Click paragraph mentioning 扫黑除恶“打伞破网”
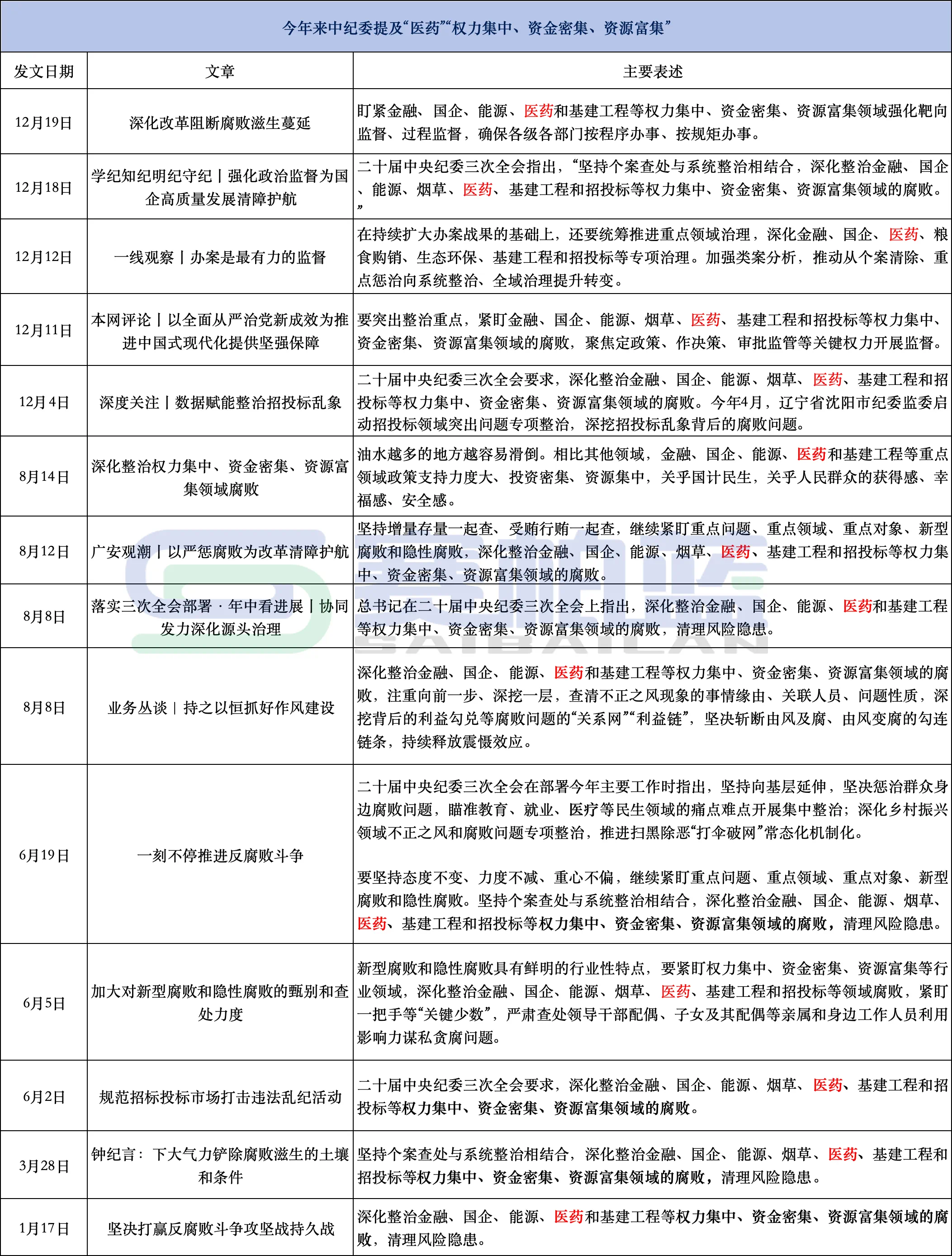The image size is (952, 1256). click(652, 810)
